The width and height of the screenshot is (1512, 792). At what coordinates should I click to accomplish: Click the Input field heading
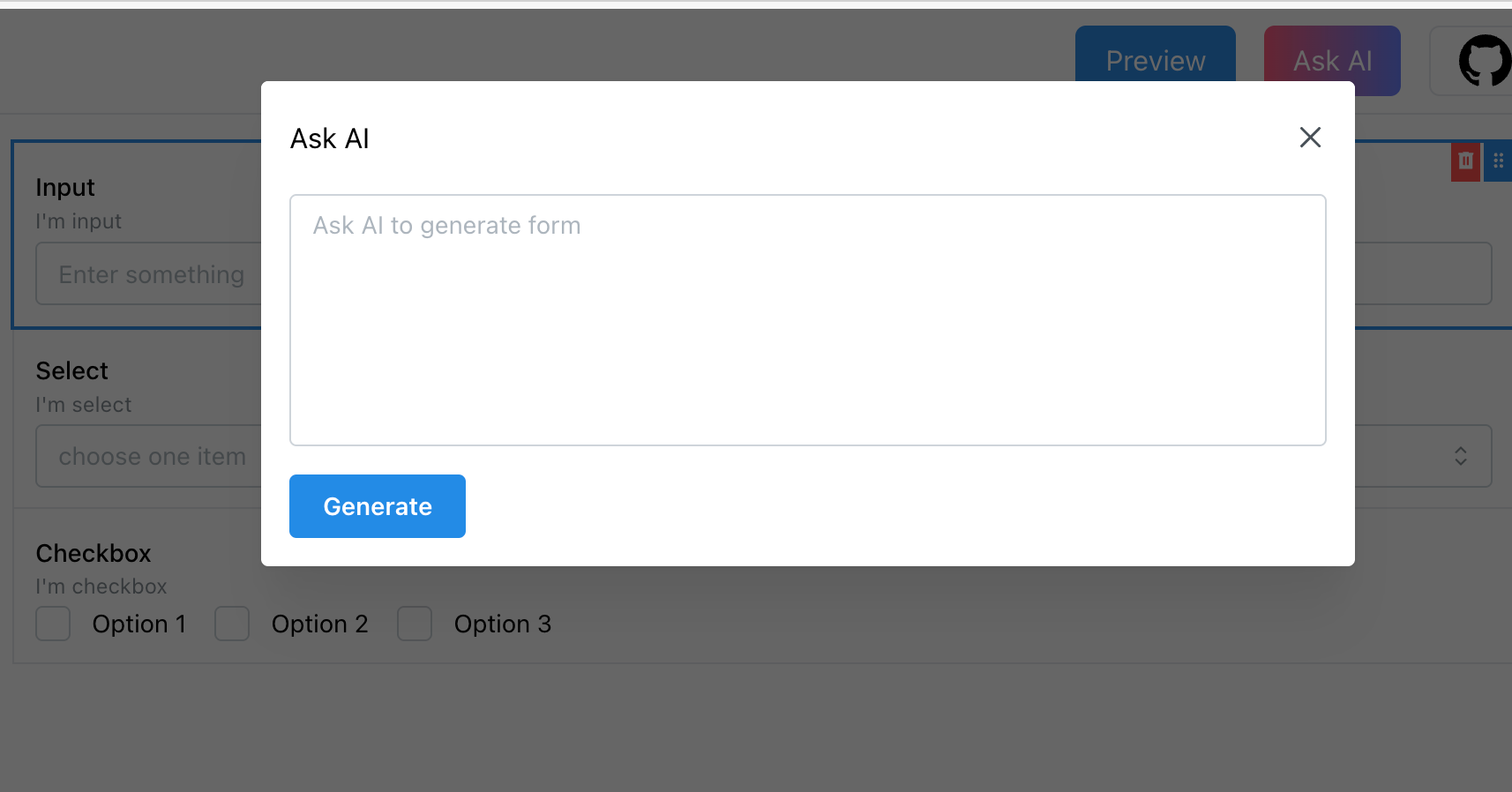pyautogui.click(x=65, y=188)
